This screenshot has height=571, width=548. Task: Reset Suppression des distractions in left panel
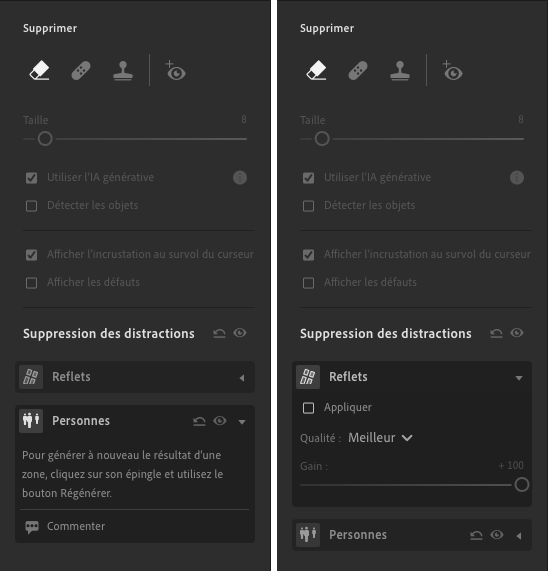(x=219, y=333)
